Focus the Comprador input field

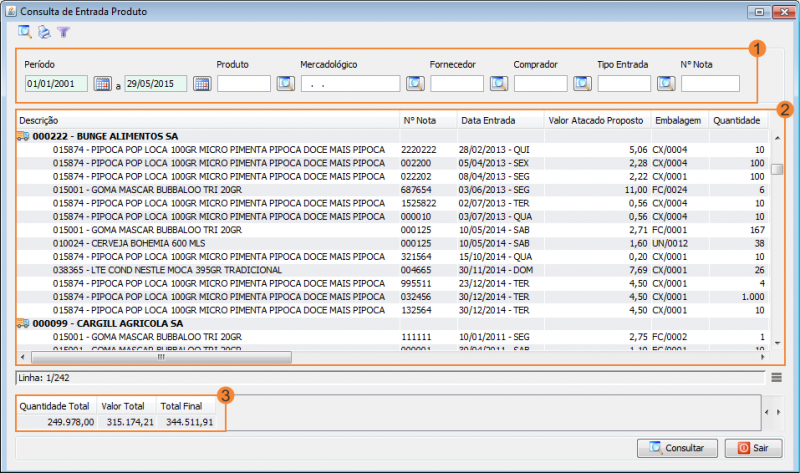pyautogui.click(x=540, y=84)
